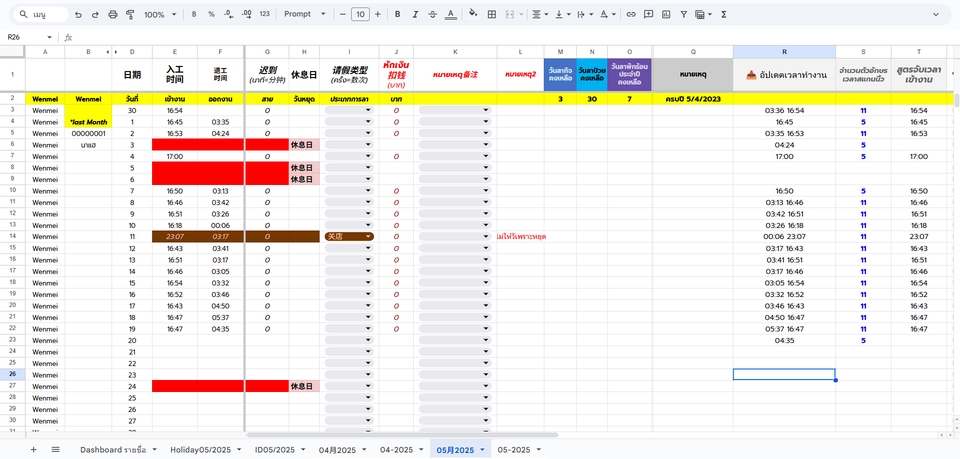Image resolution: width=960 pixels, height=459 pixels.
Task: Open the 100% zoom dropdown
Action: tap(160, 14)
